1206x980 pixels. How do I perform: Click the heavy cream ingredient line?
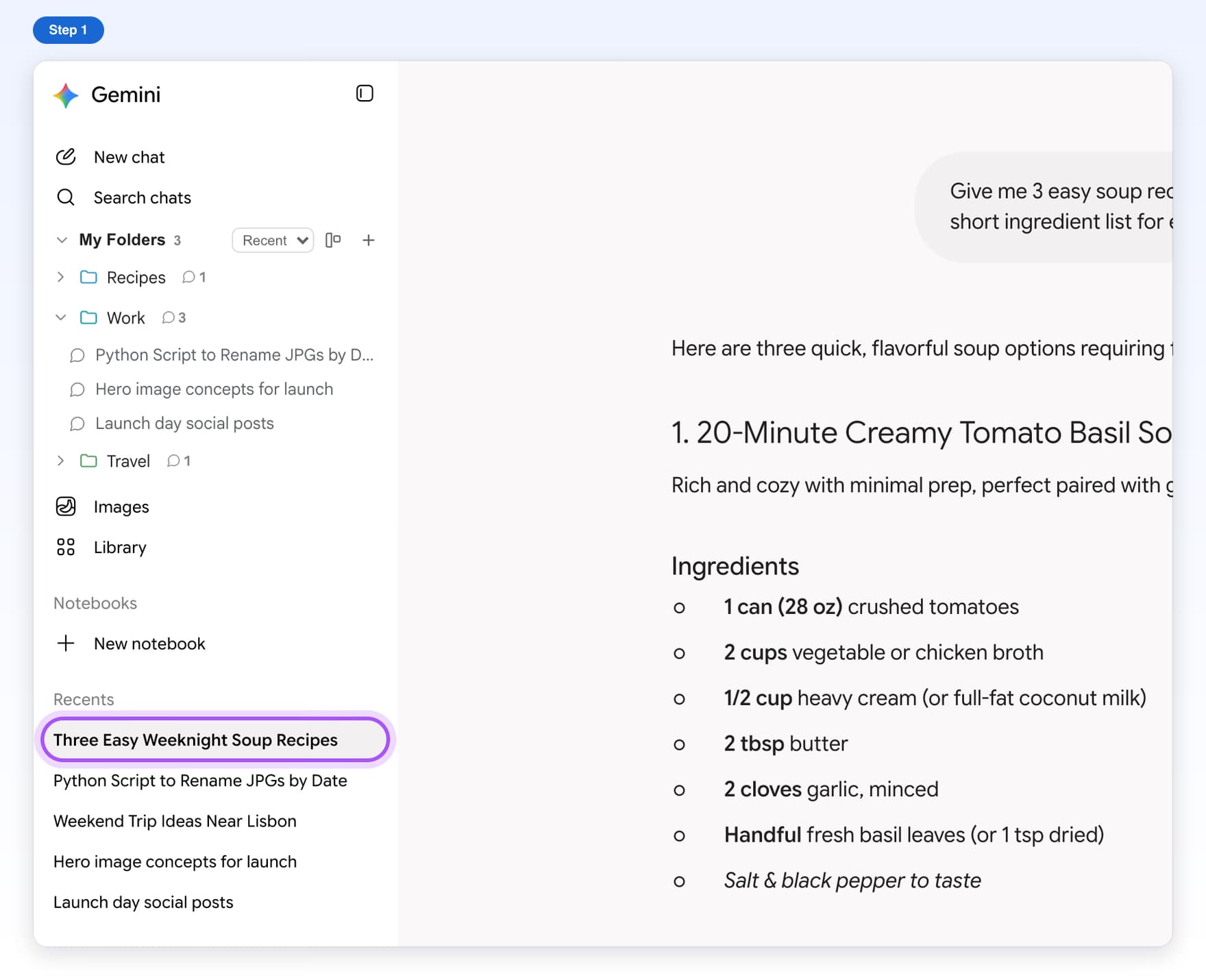point(935,698)
